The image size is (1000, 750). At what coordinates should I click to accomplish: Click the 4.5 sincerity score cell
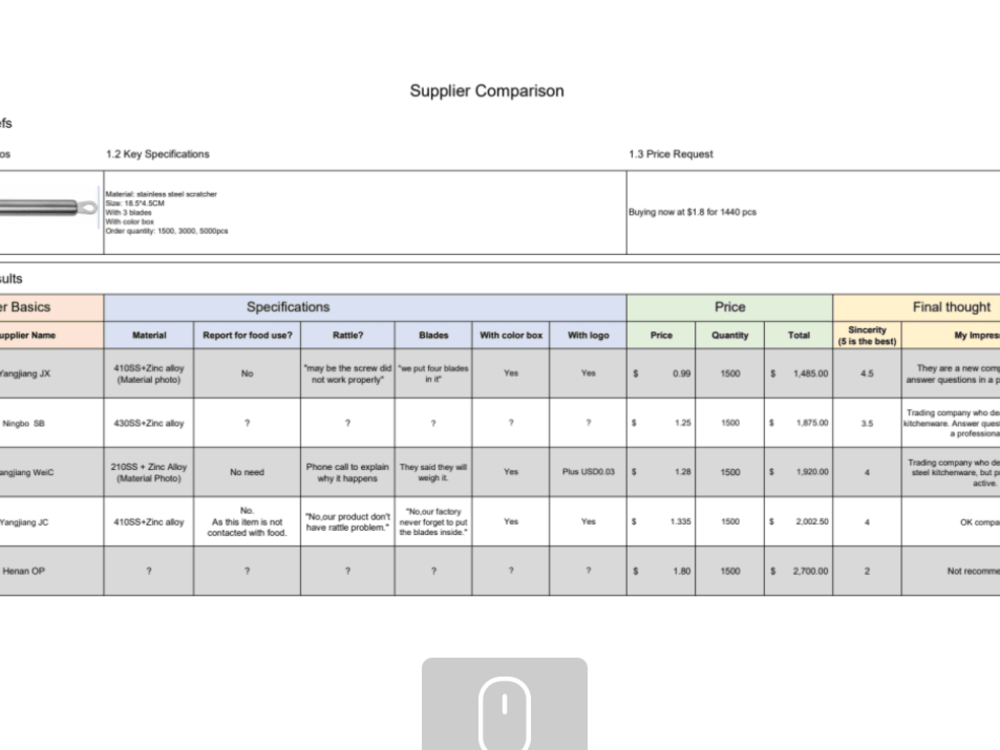[x=867, y=373]
